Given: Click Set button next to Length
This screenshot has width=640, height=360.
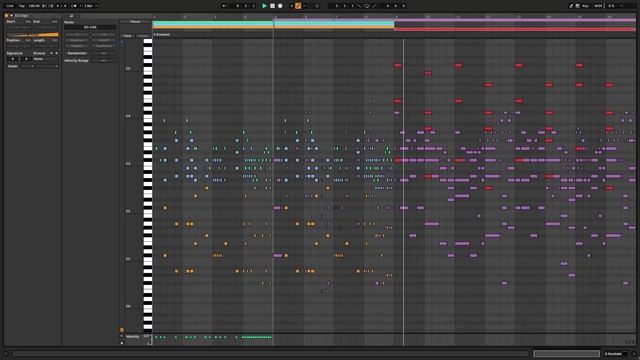Looking at the screenshot, I should point(55,40).
